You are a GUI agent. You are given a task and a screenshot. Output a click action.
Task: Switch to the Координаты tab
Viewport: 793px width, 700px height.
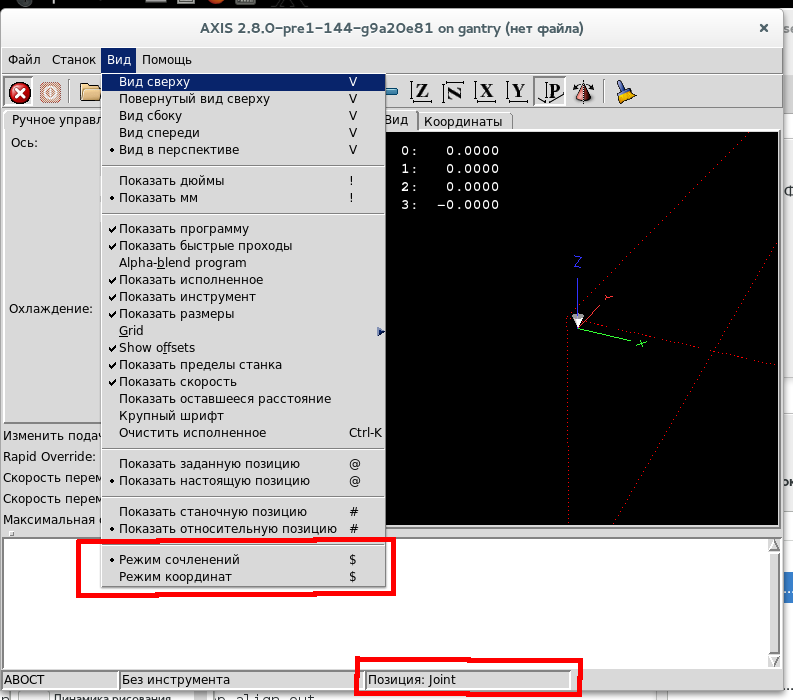pyautogui.click(x=463, y=122)
